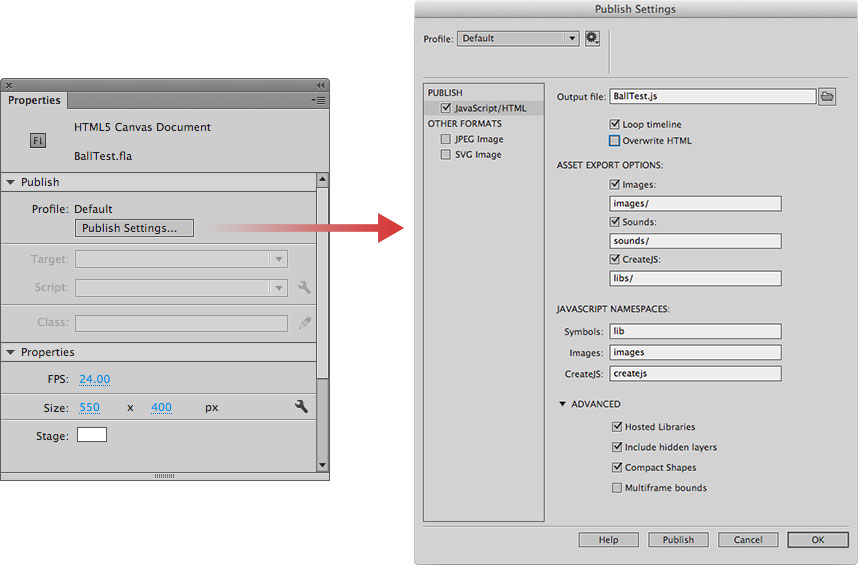Click the Publish Settings... button
858x565 pixels.
[134, 228]
